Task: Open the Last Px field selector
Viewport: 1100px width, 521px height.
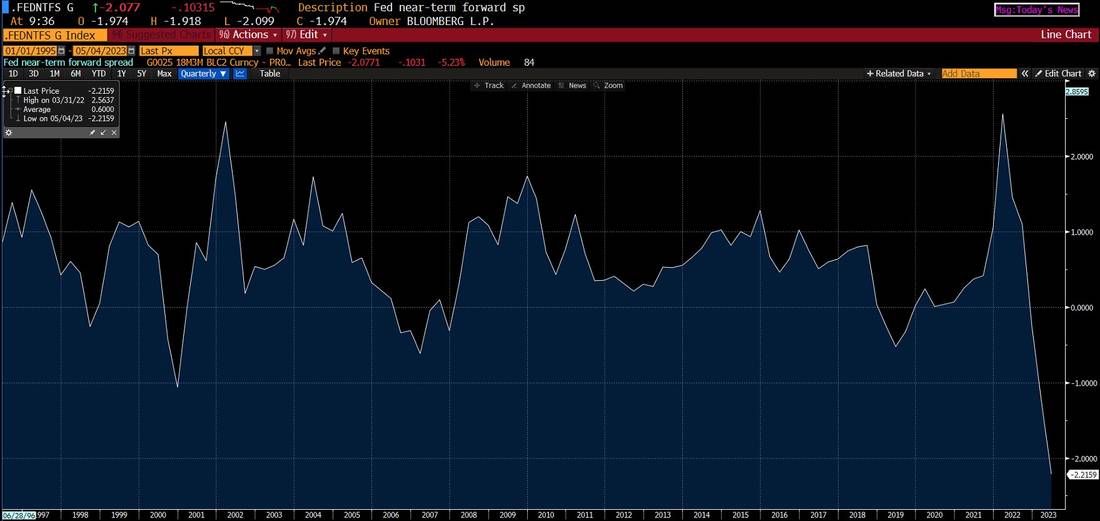Action: 168,51
